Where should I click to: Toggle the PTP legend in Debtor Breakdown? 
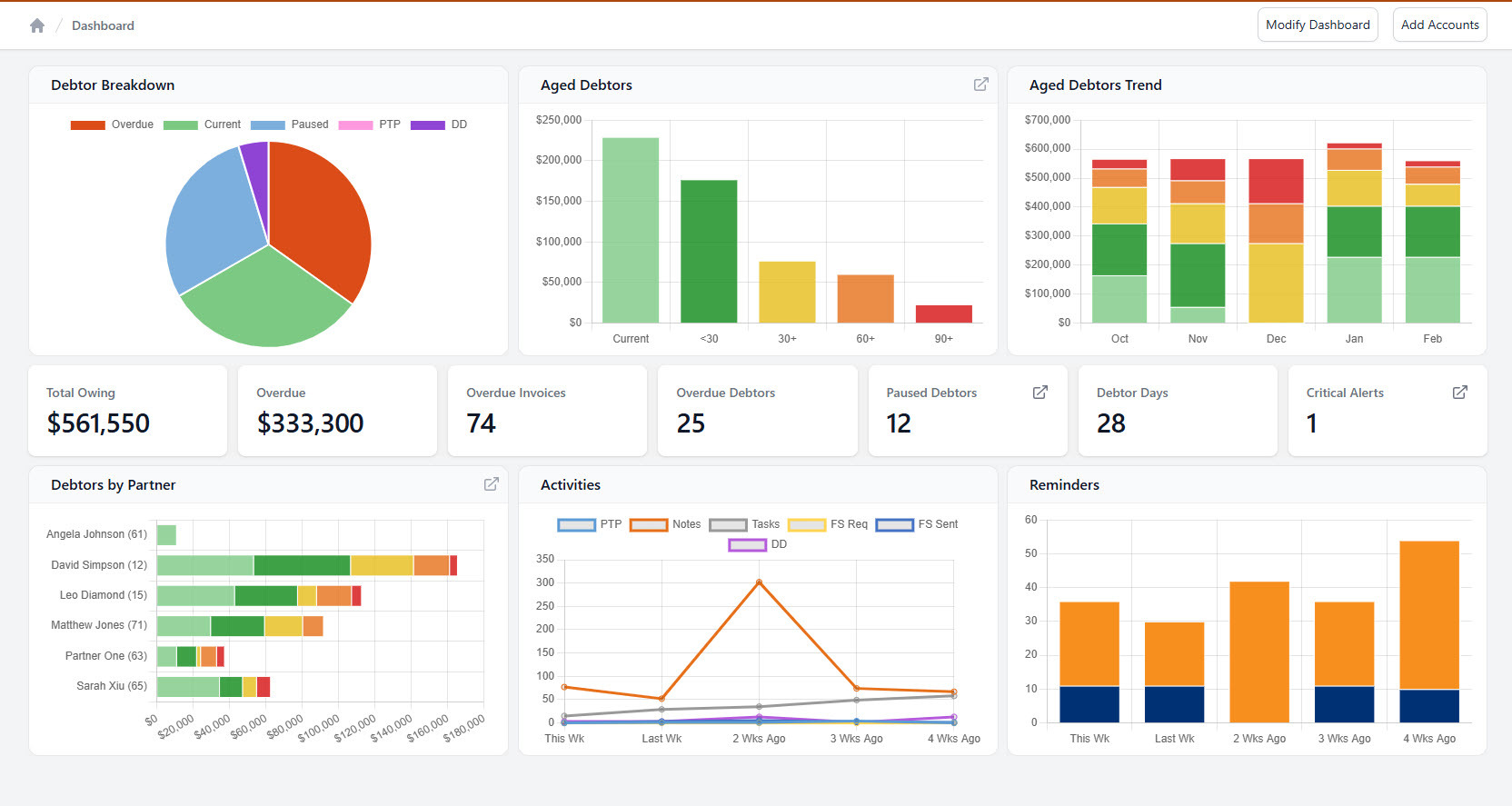369,124
